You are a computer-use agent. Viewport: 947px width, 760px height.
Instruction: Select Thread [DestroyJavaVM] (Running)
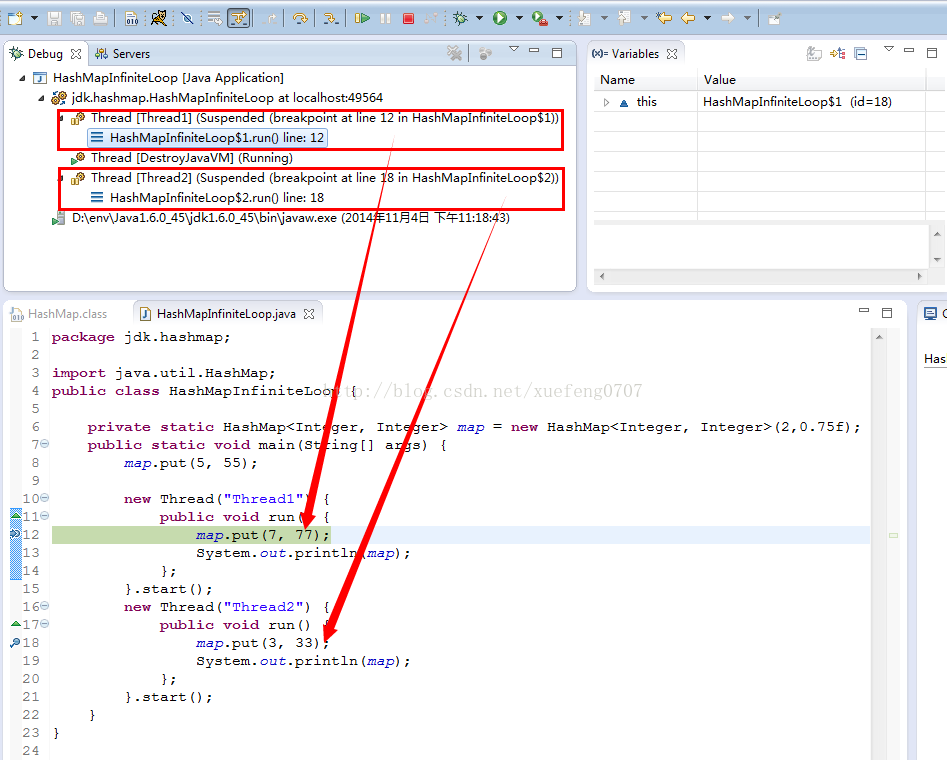coord(182,158)
